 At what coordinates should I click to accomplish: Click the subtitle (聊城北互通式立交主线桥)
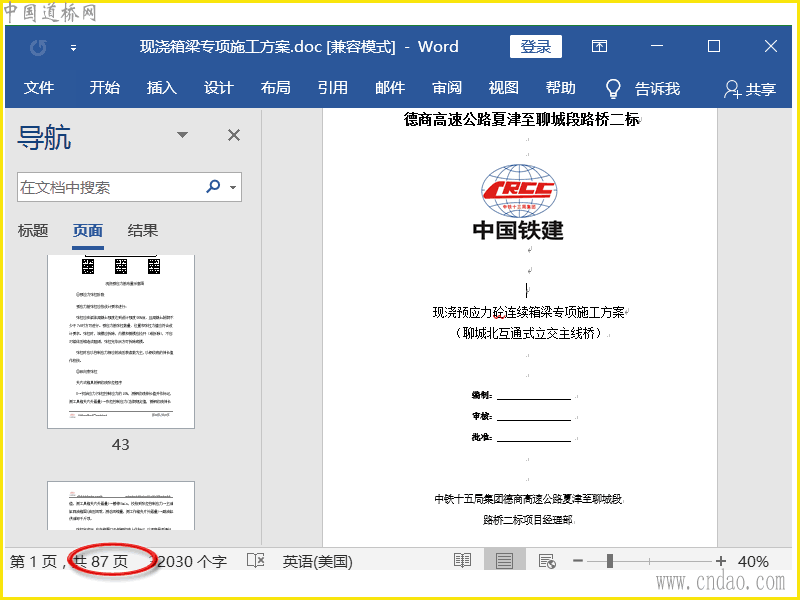click(529, 334)
